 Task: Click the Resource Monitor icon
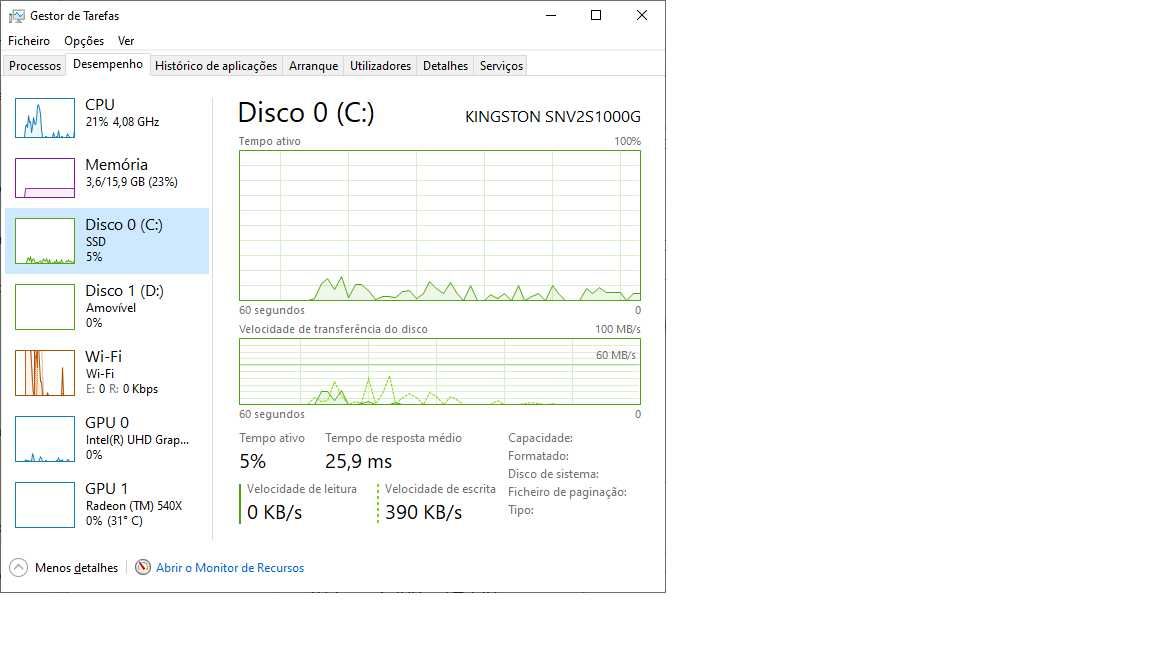tap(143, 567)
